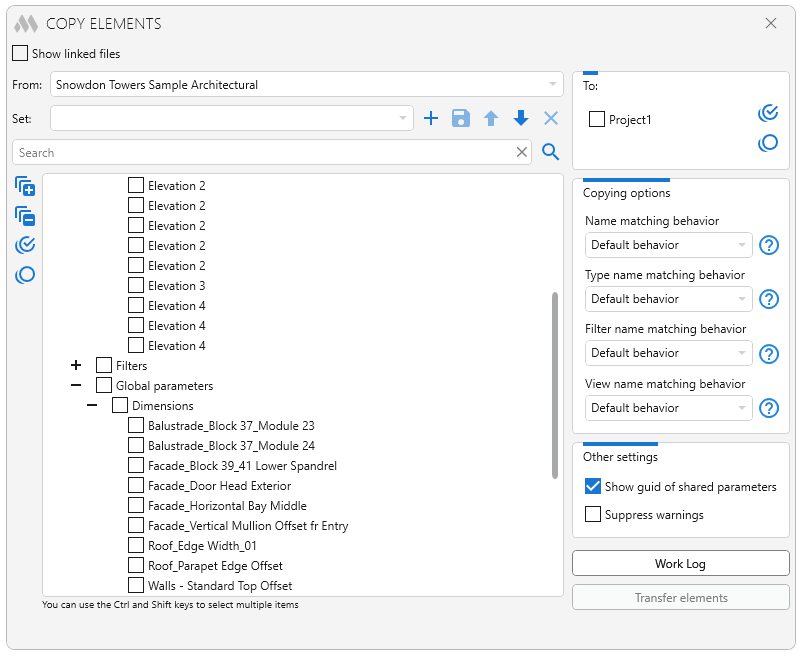Select Facade_Horizontal Bay Middle row
Image resolution: width=804 pixels, height=656 pixels.
(227, 505)
